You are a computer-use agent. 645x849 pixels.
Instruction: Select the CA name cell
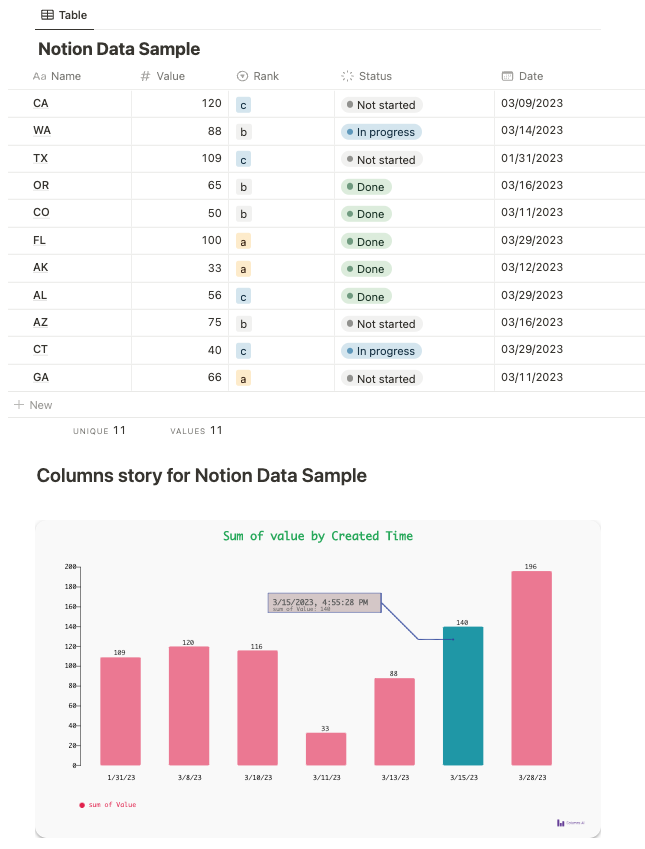point(41,103)
